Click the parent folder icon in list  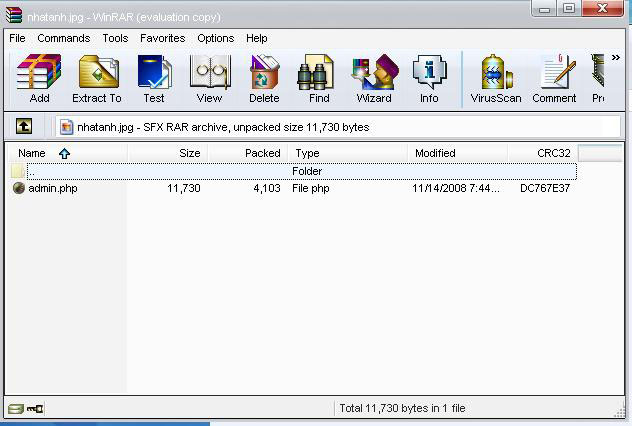point(18,171)
